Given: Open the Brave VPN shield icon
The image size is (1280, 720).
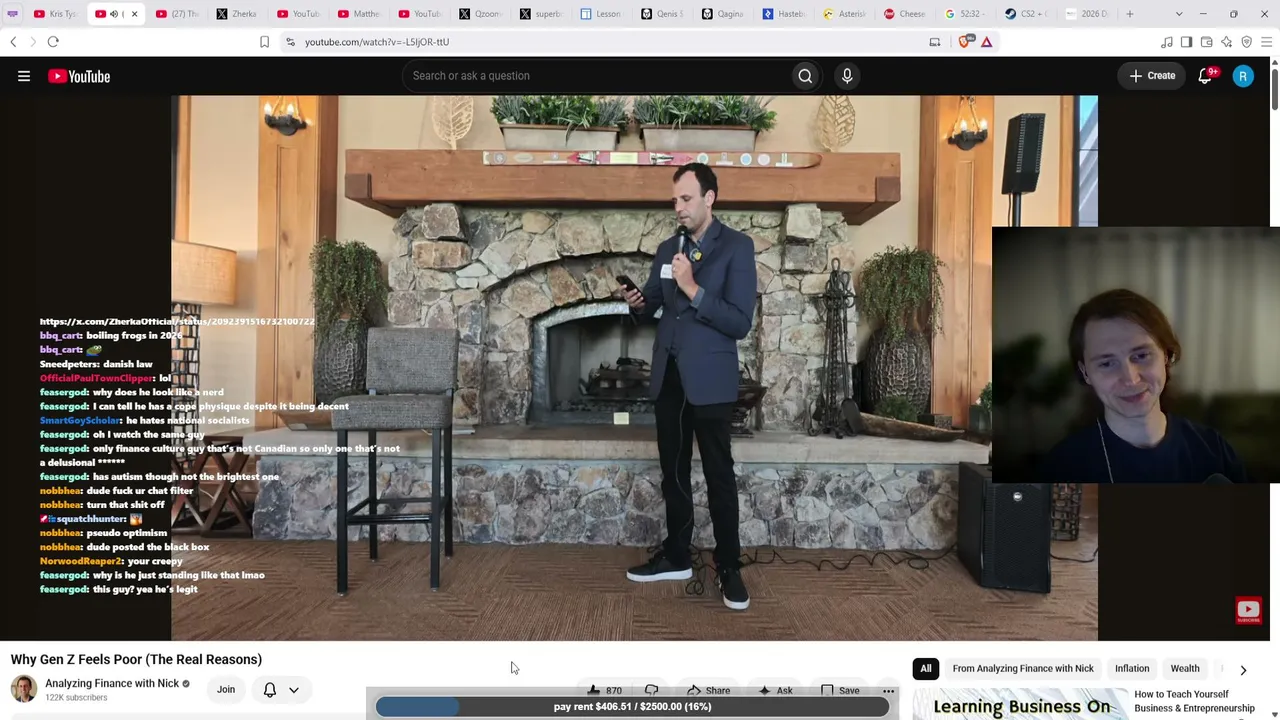Looking at the screenshot, I should coord(1246,42).
